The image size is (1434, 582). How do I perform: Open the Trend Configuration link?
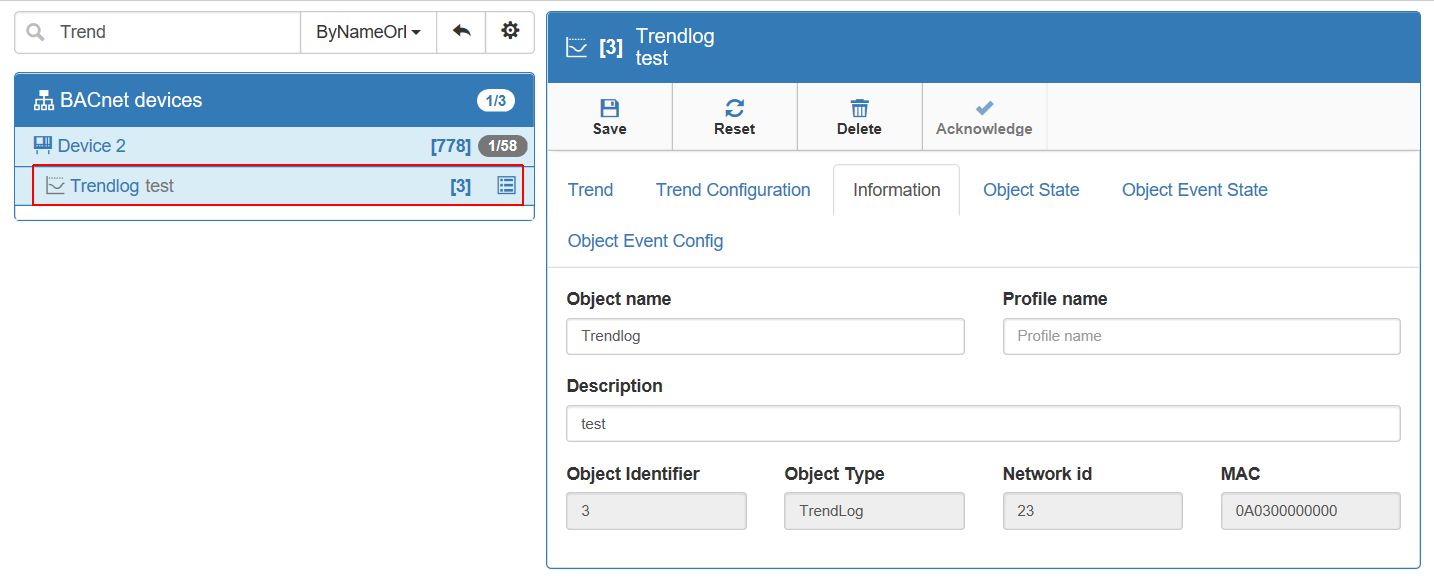(x=733, y=190)
